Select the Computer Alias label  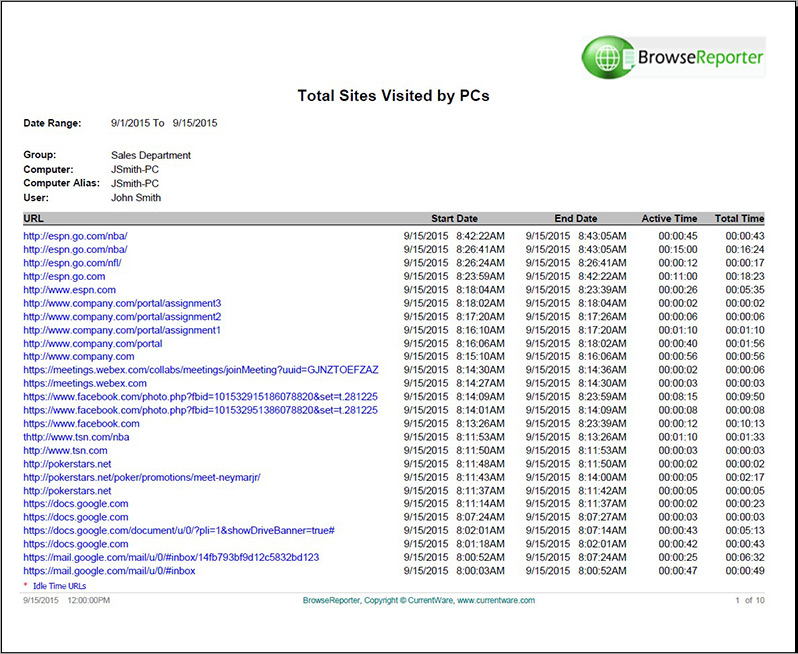click(x=62, y=183)
